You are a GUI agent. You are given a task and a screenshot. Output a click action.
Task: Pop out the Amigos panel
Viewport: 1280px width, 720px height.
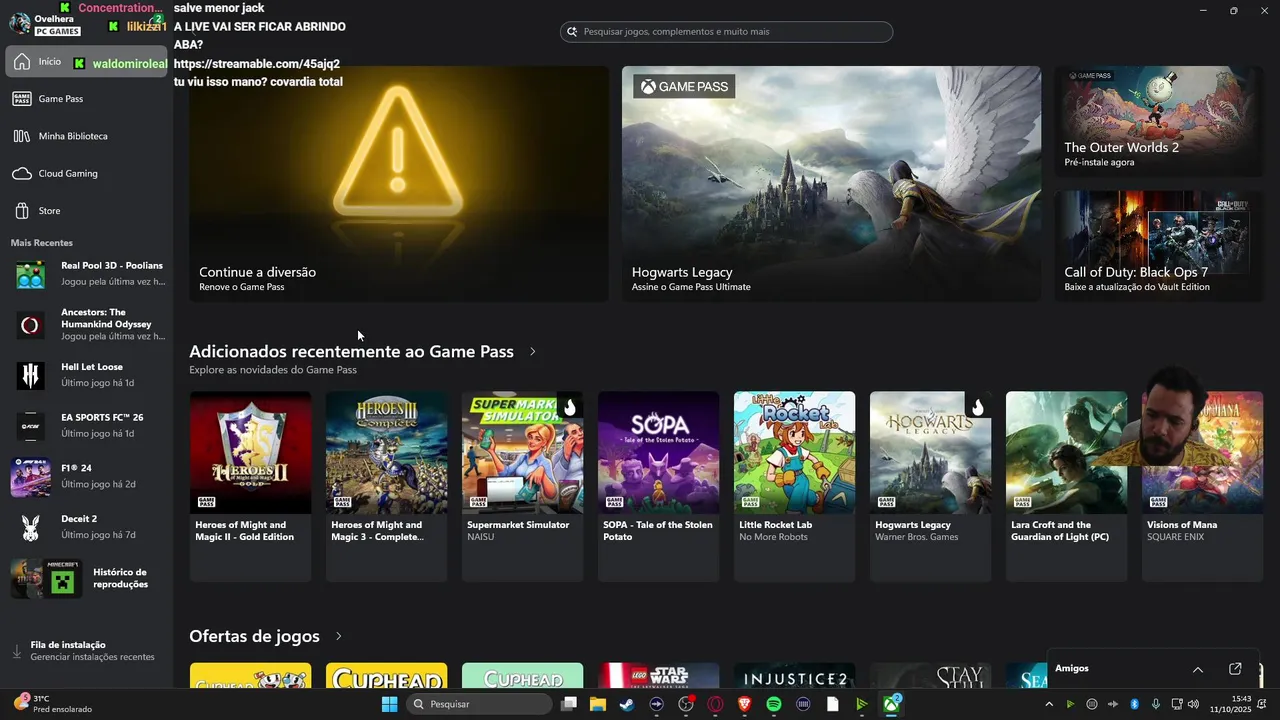[x=1235, y=669]
